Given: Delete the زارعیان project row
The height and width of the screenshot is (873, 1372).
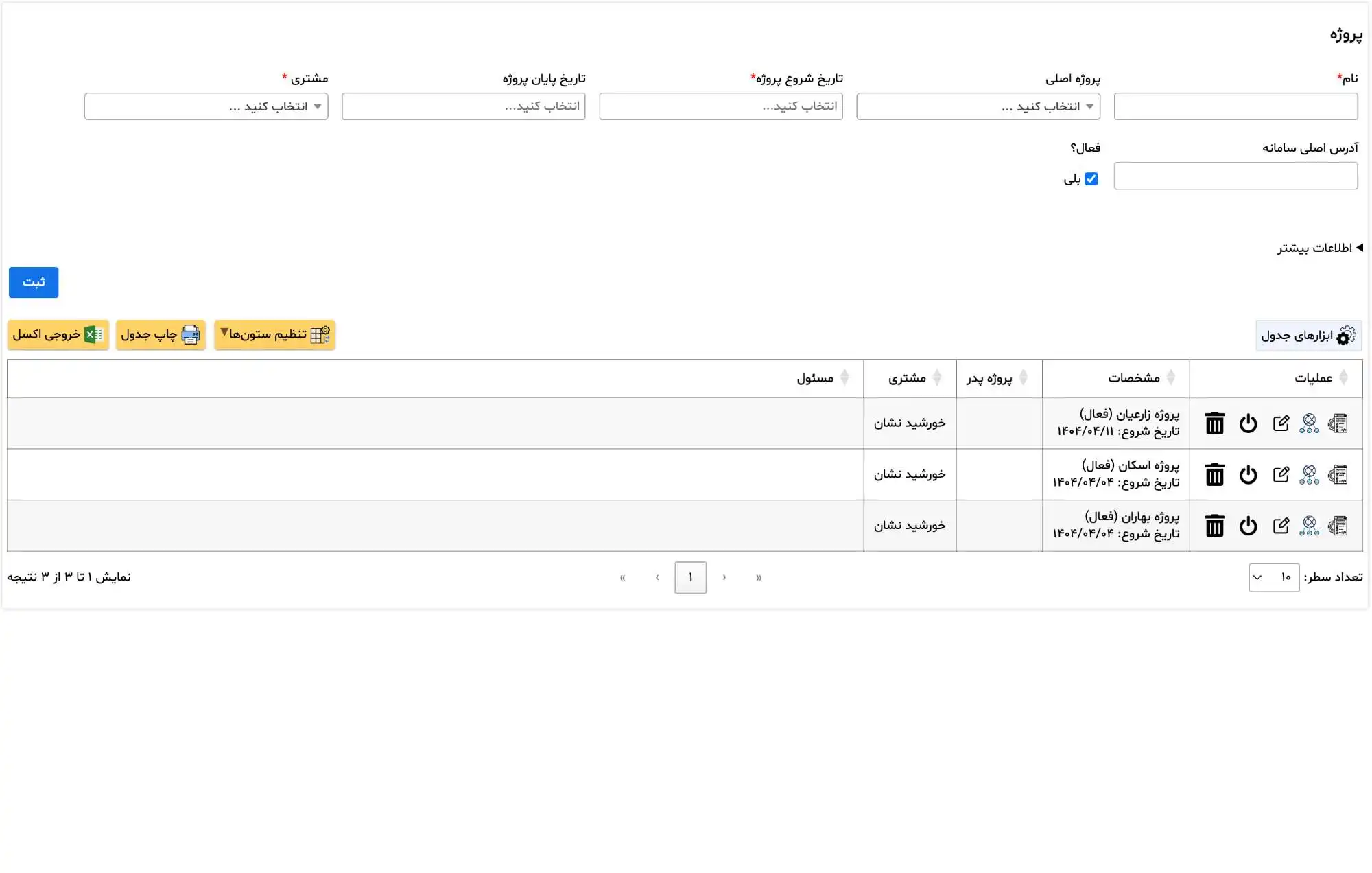Looking at the screenshot, I should pyautogui.click(x=1214, y=423).
